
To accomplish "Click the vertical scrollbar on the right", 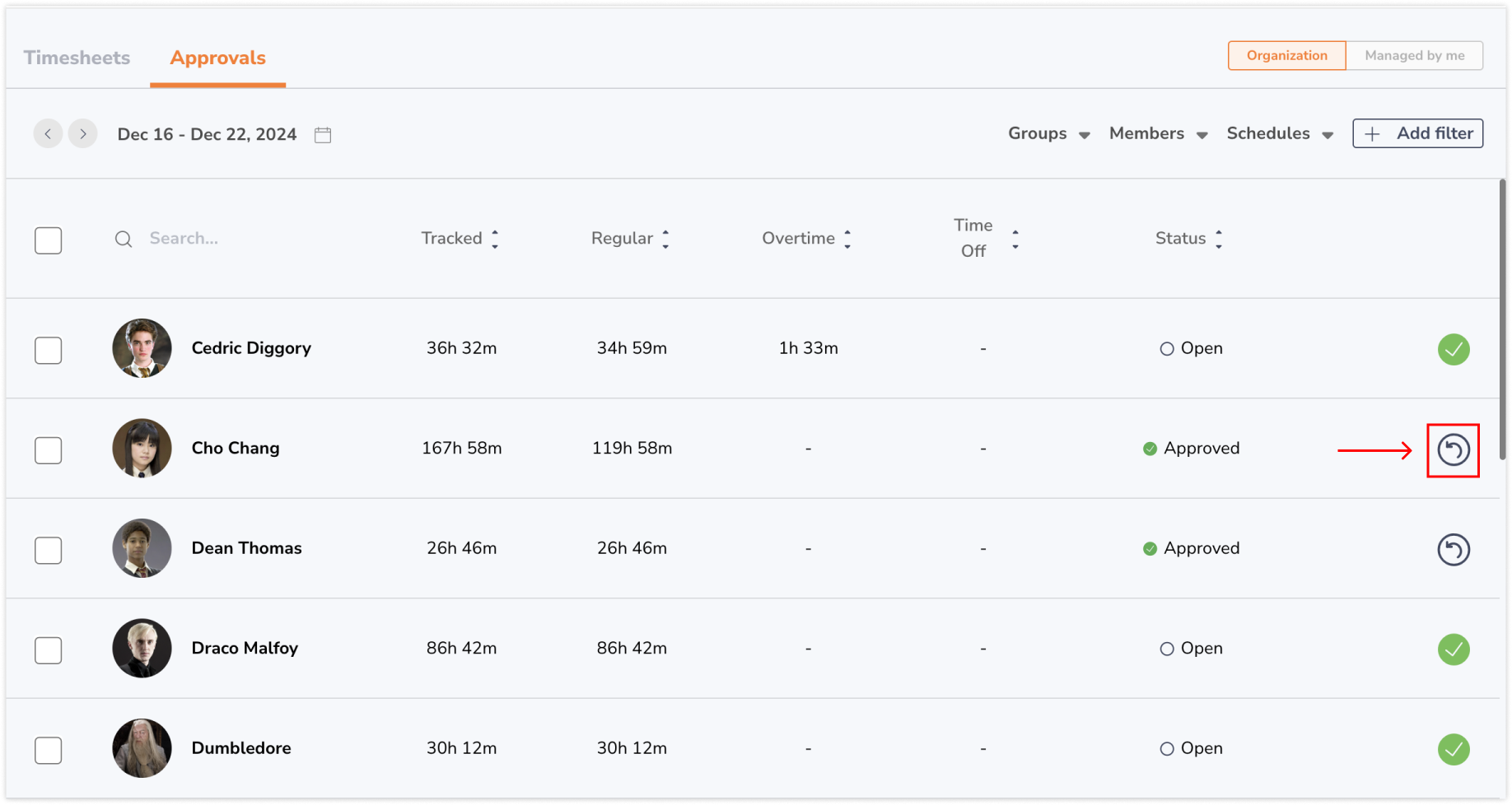I will [1503, 321].
